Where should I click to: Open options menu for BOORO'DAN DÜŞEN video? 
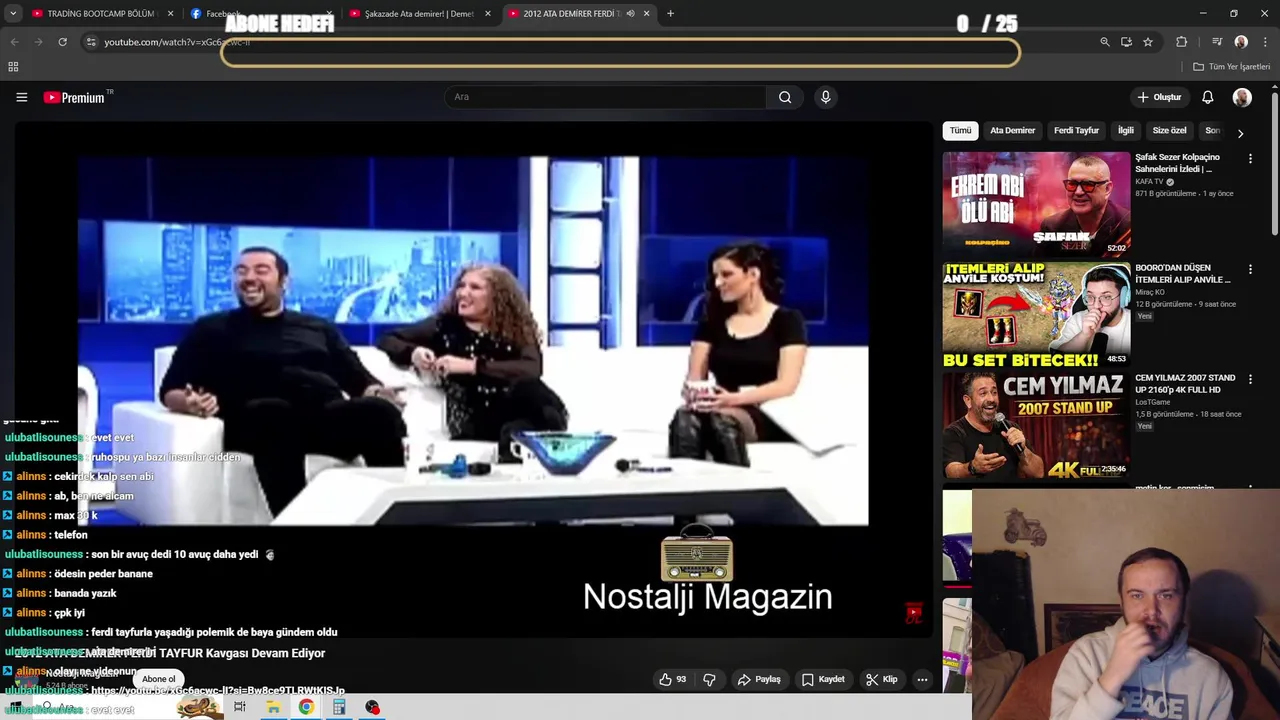coord(1250,269)
